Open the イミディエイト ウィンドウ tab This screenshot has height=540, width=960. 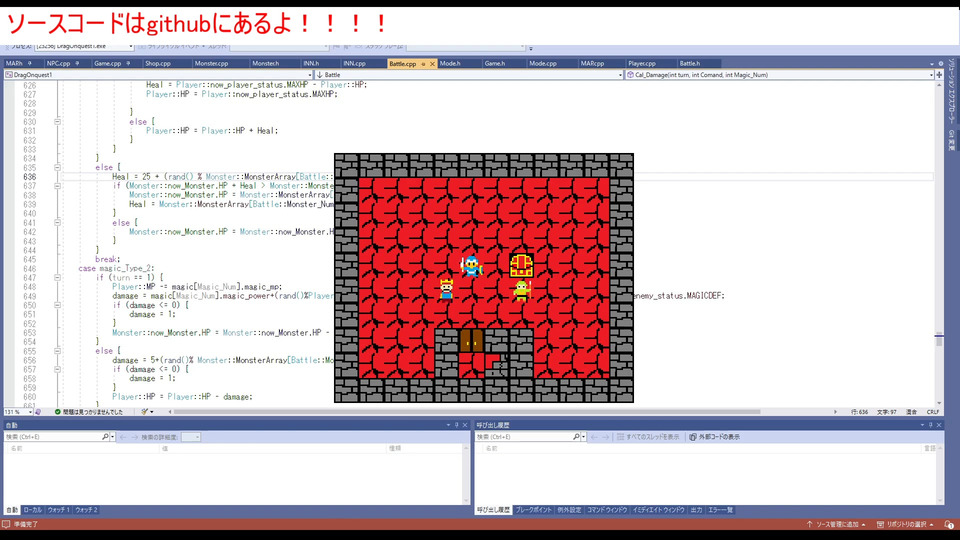(x=659, y=510)
